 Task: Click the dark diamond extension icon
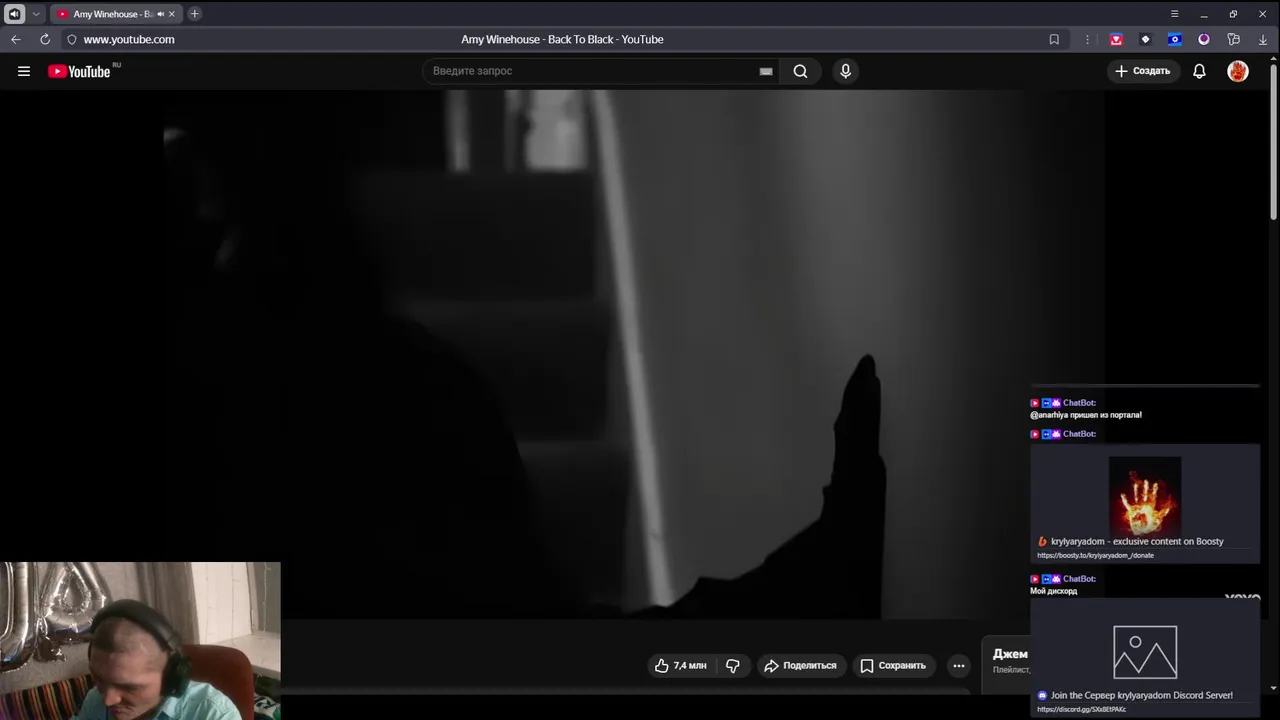point(1145,39)
